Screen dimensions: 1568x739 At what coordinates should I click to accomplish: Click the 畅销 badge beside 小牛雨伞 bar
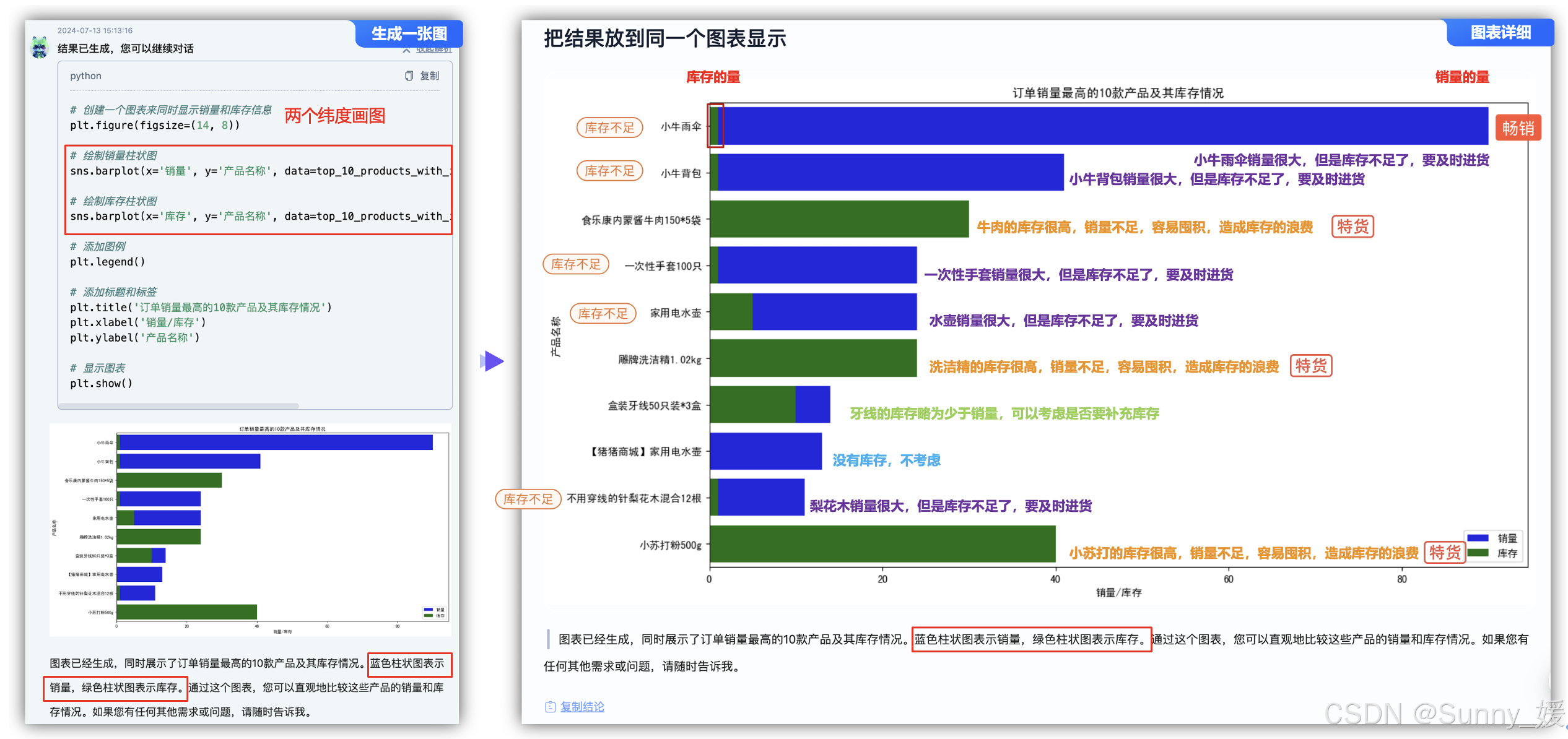[1518, 127]
